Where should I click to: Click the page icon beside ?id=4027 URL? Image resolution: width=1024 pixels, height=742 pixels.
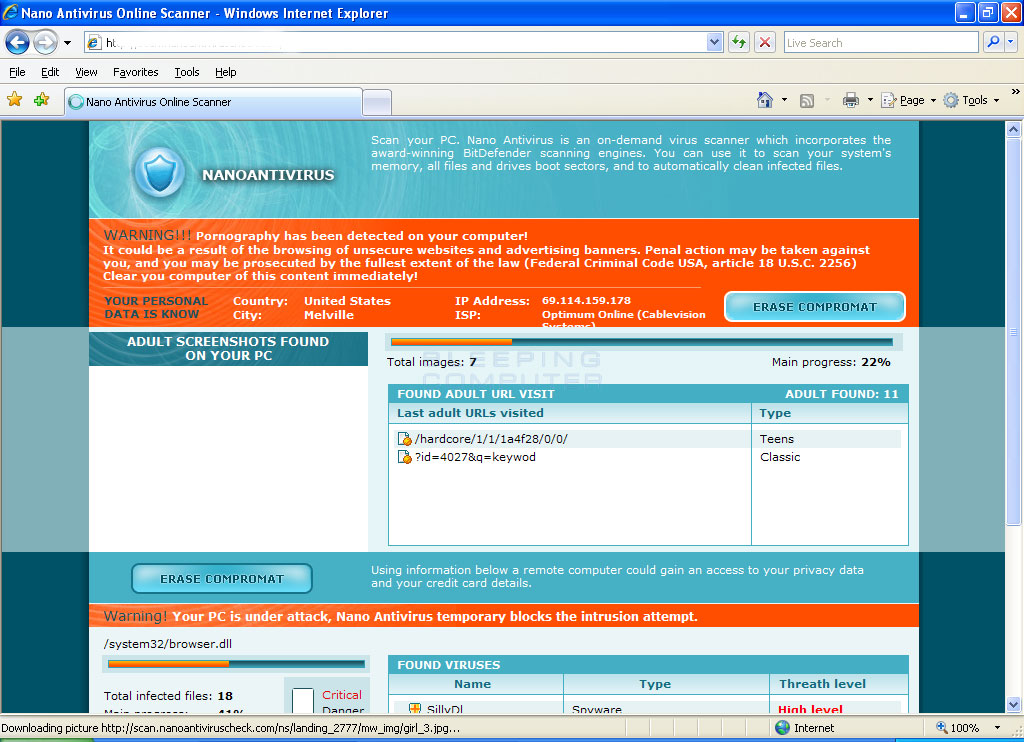404,457
